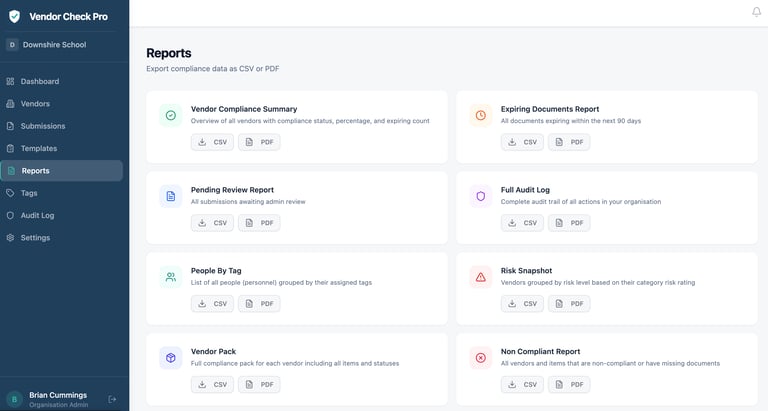
Task: Click the Vendor Compliance Summary checkmark icon
Action: point(171,115)
